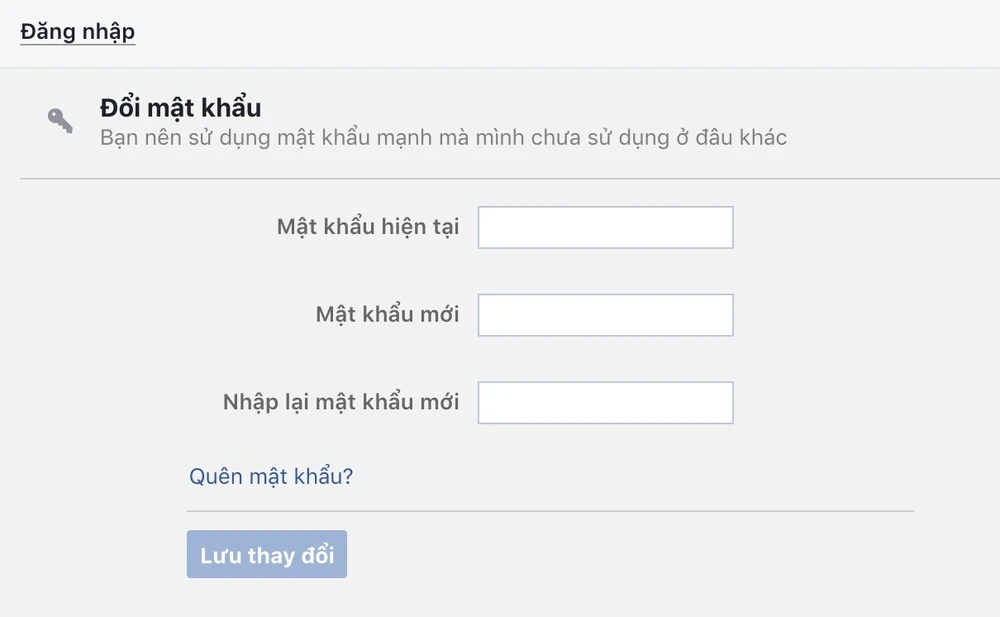Viewport: 1000px width, 617px height.
Task: Click the Quên mật khẩu? link
Action: 271,476
